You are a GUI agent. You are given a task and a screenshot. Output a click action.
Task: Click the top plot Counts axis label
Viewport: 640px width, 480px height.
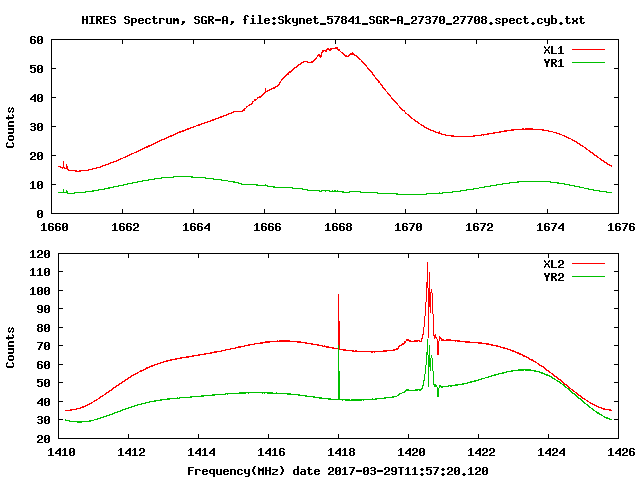click(10, 127)
